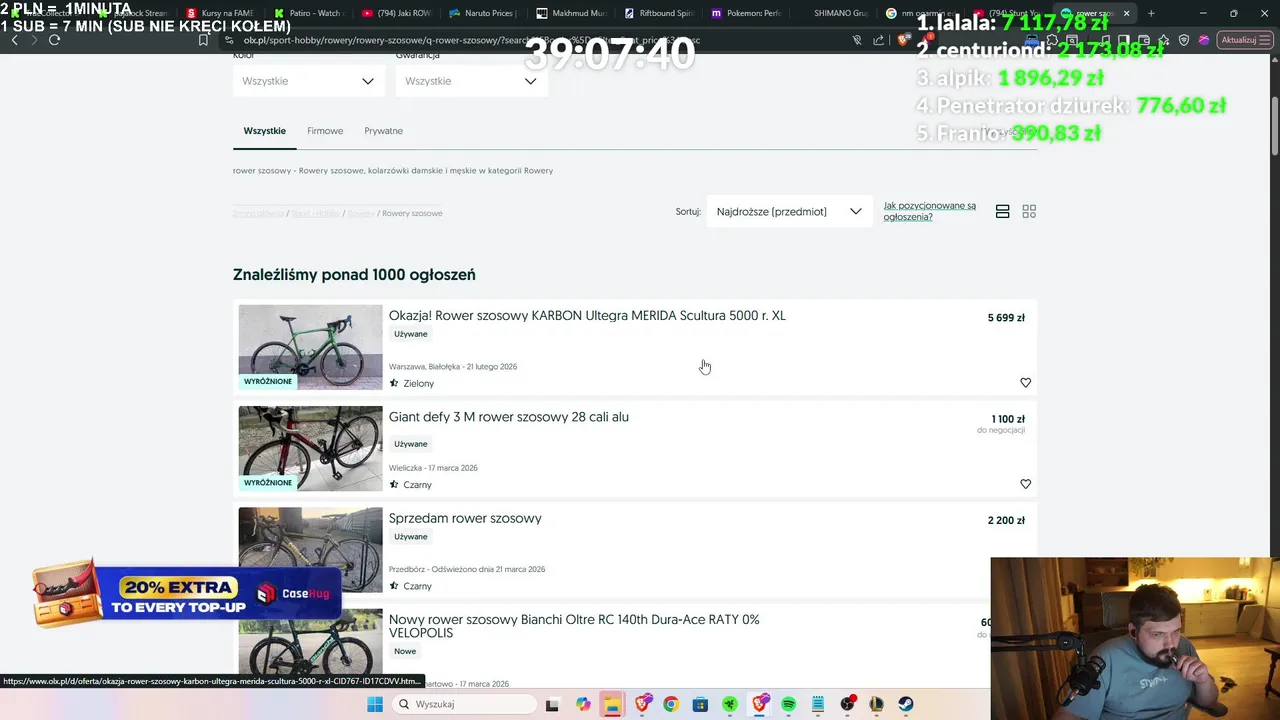Image resolution: width=1280 pixels, height=720 pixels.
Task: Open Razer app from the taskbar
Action: tap(730, 704)
